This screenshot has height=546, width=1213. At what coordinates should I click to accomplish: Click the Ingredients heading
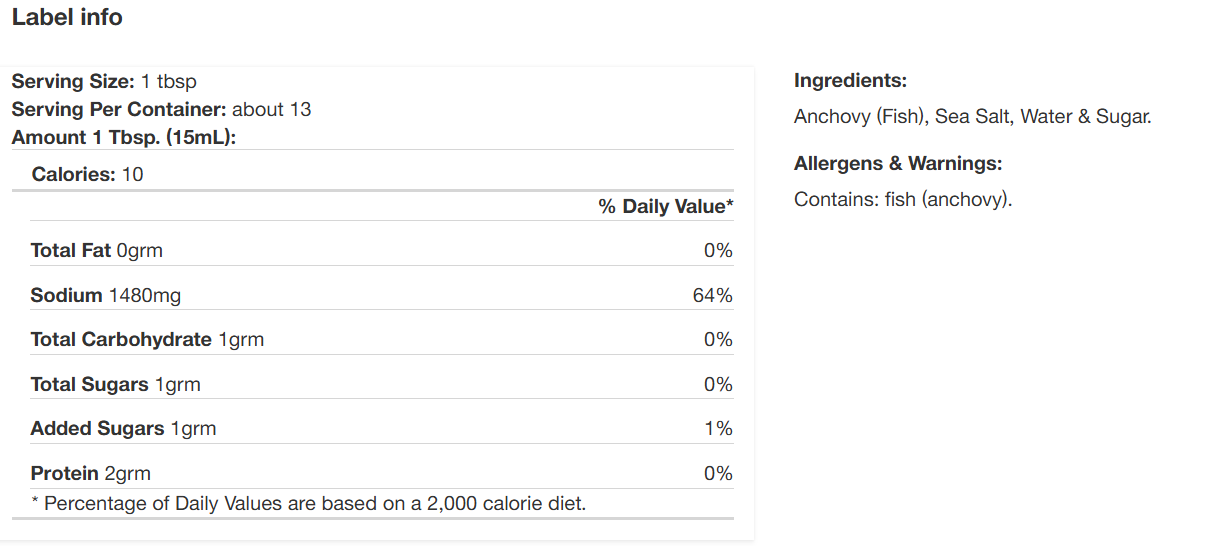click(x=850, y=81)
